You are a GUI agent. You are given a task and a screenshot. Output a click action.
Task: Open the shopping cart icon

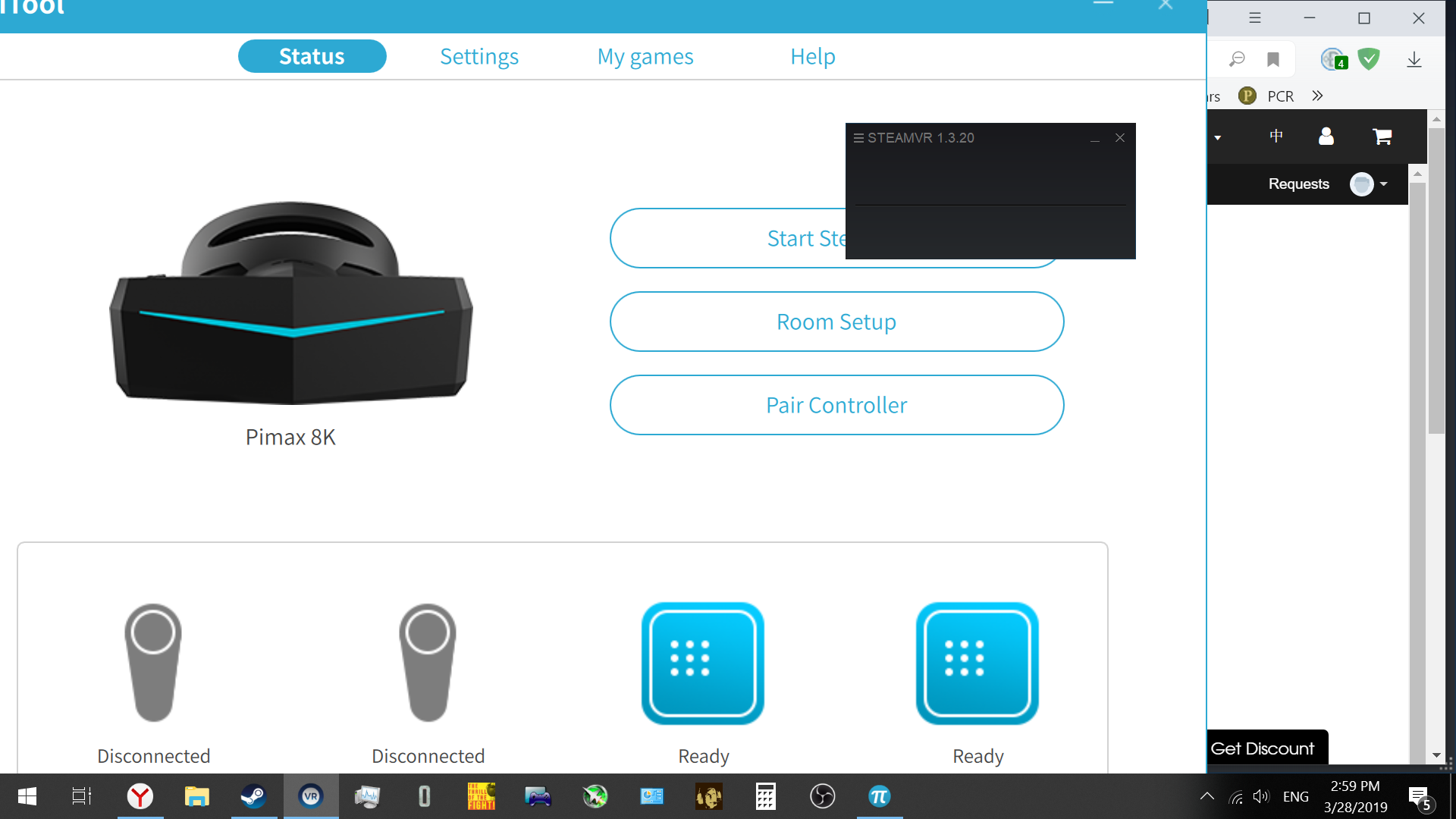click(1382, 136)
